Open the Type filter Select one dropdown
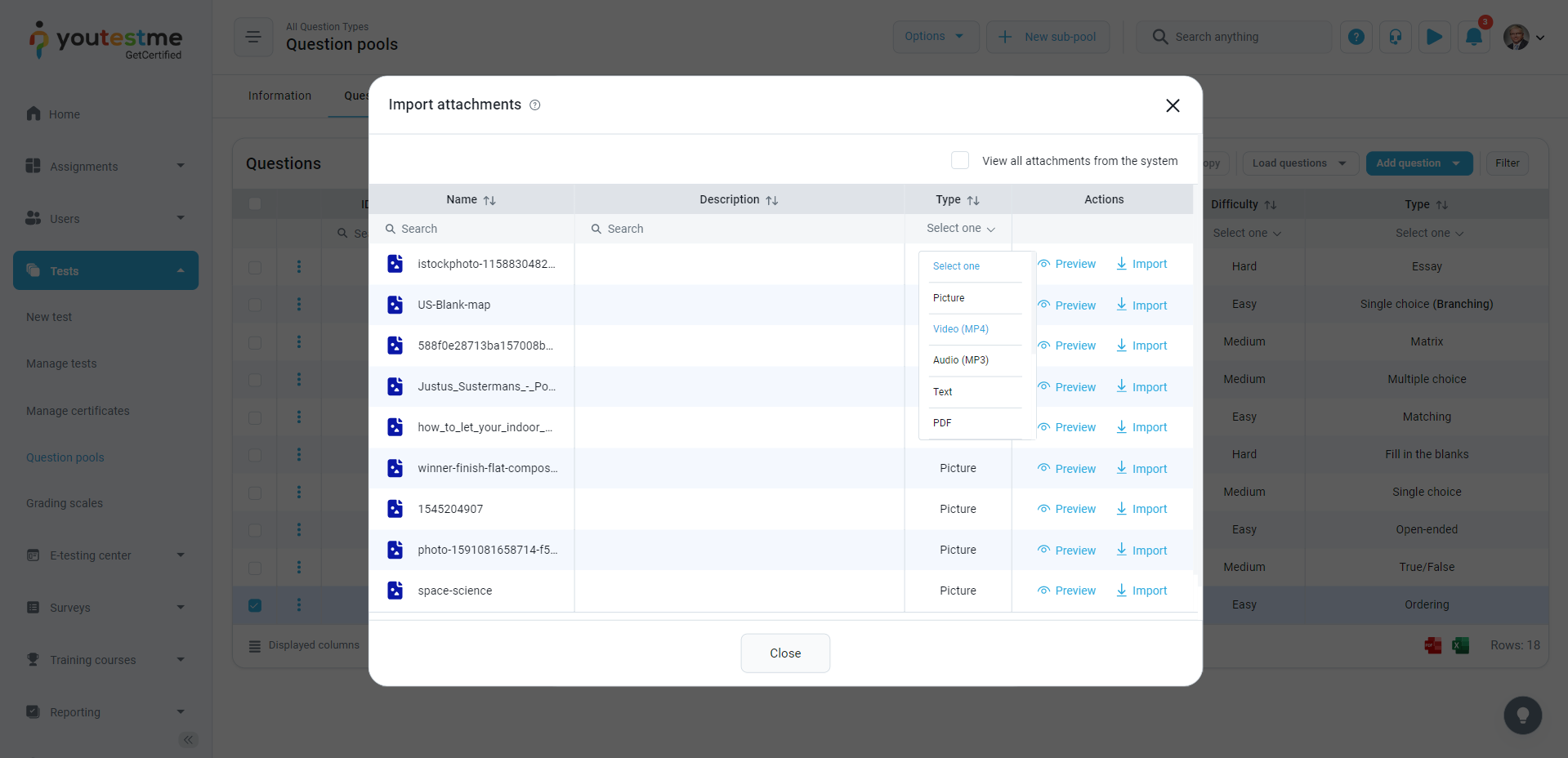The height and width of the screenshot is (758, 1568). point(959,229)
